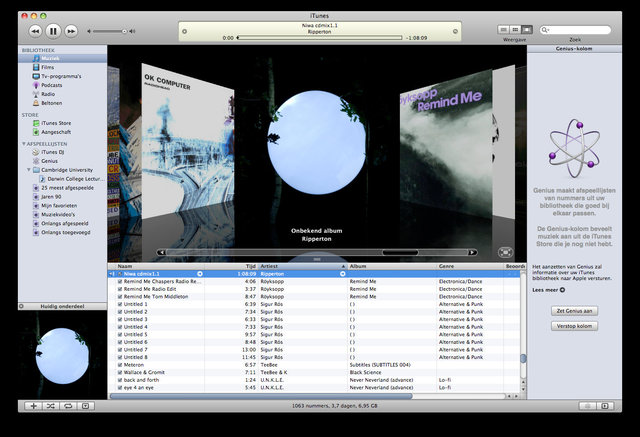Adjust the volume slider knob

point(124,31)
